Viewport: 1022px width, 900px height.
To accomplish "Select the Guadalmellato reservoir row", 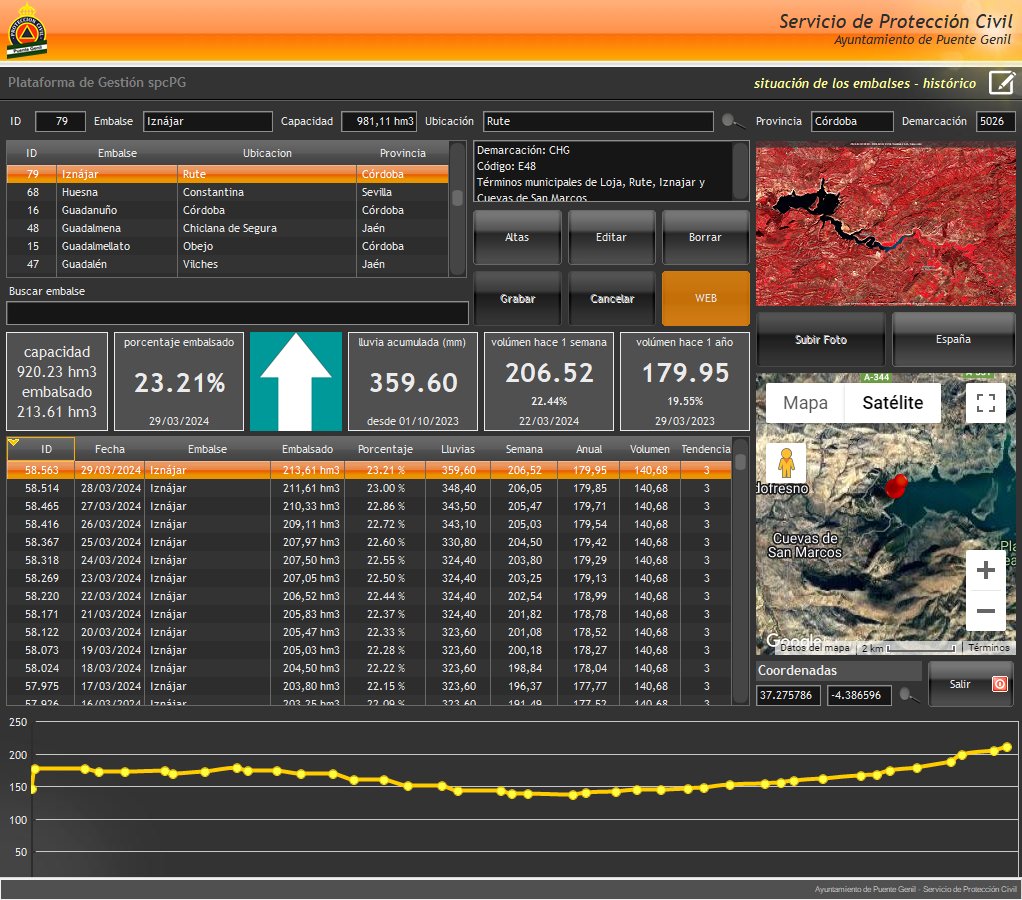I will [227, 246].
